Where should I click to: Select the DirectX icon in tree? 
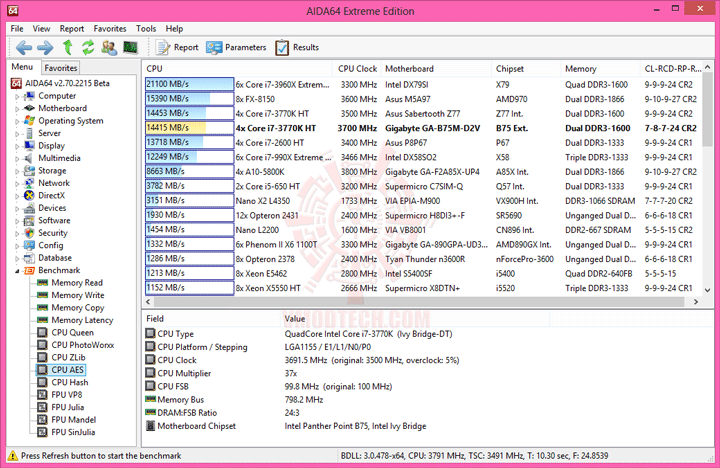click(29, 195)
